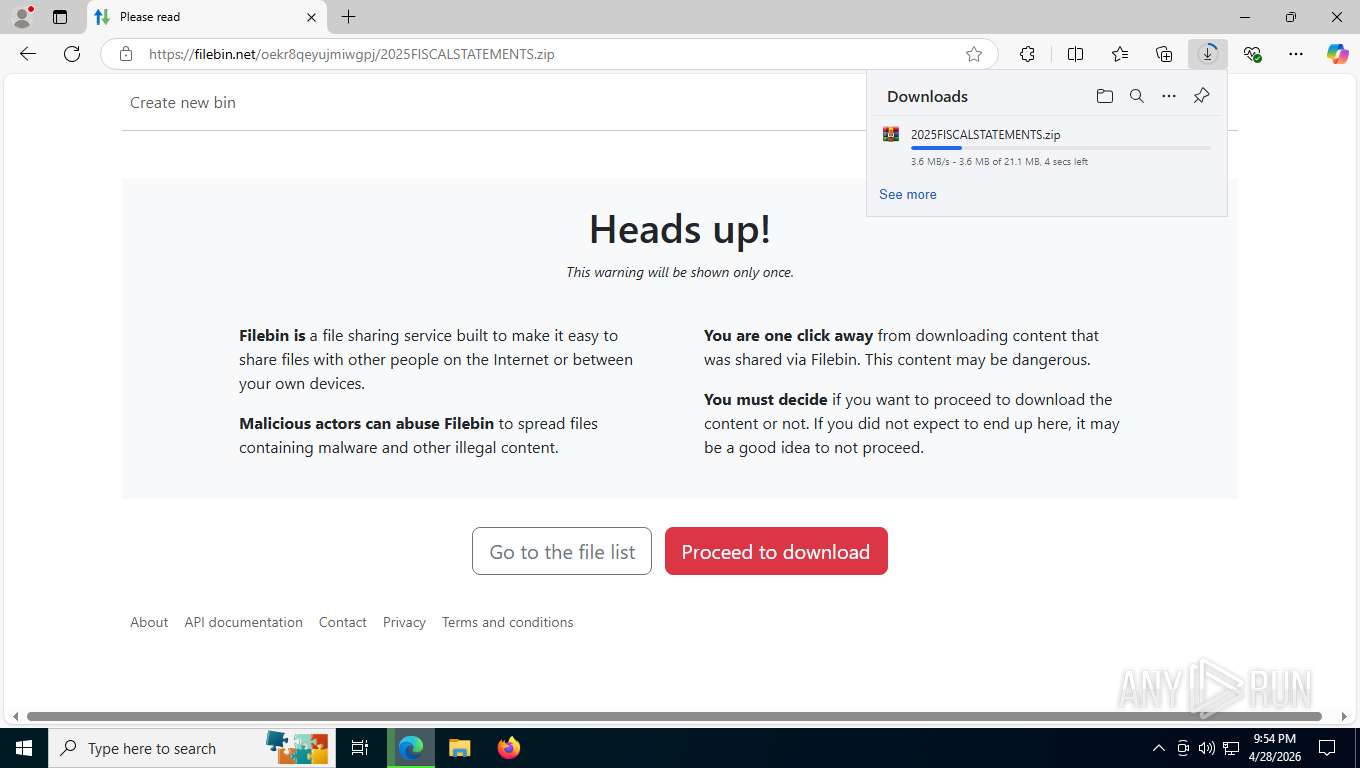
Task: Open the Collections icon
Action: 1164,54
